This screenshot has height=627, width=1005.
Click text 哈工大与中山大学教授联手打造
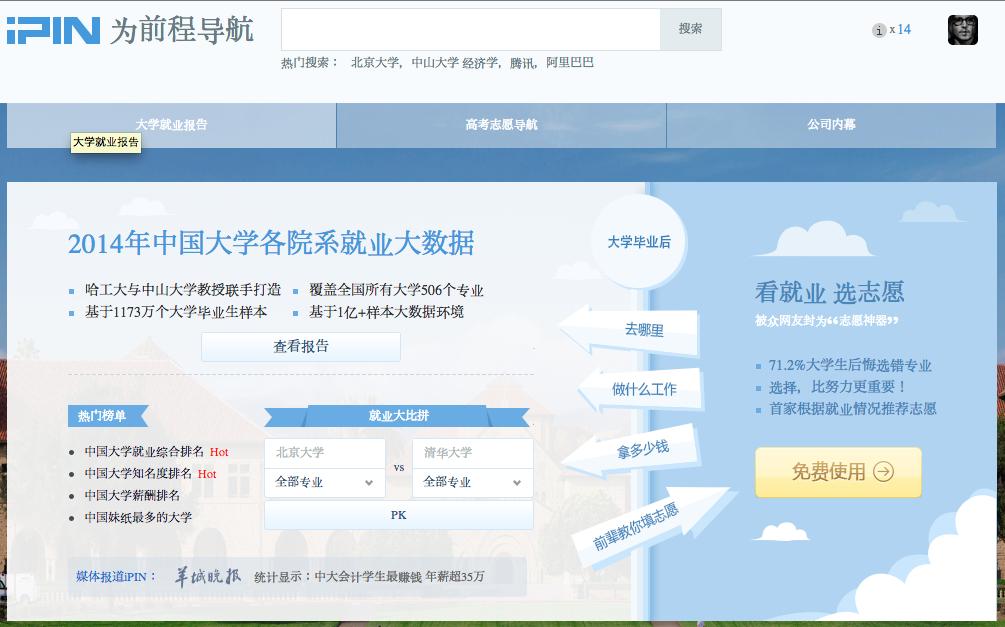coord(183,290)
